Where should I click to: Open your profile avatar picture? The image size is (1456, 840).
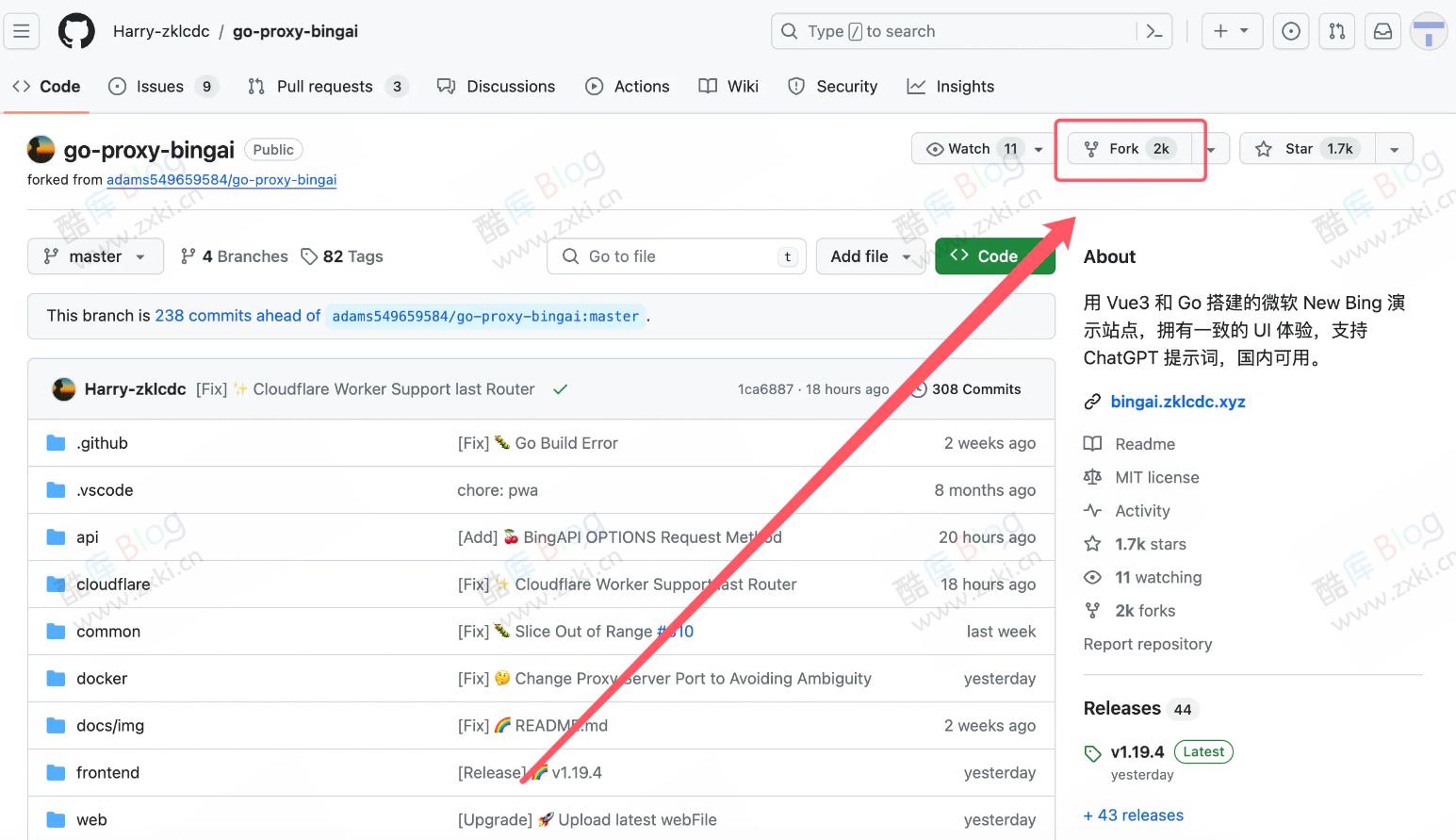1429,30
